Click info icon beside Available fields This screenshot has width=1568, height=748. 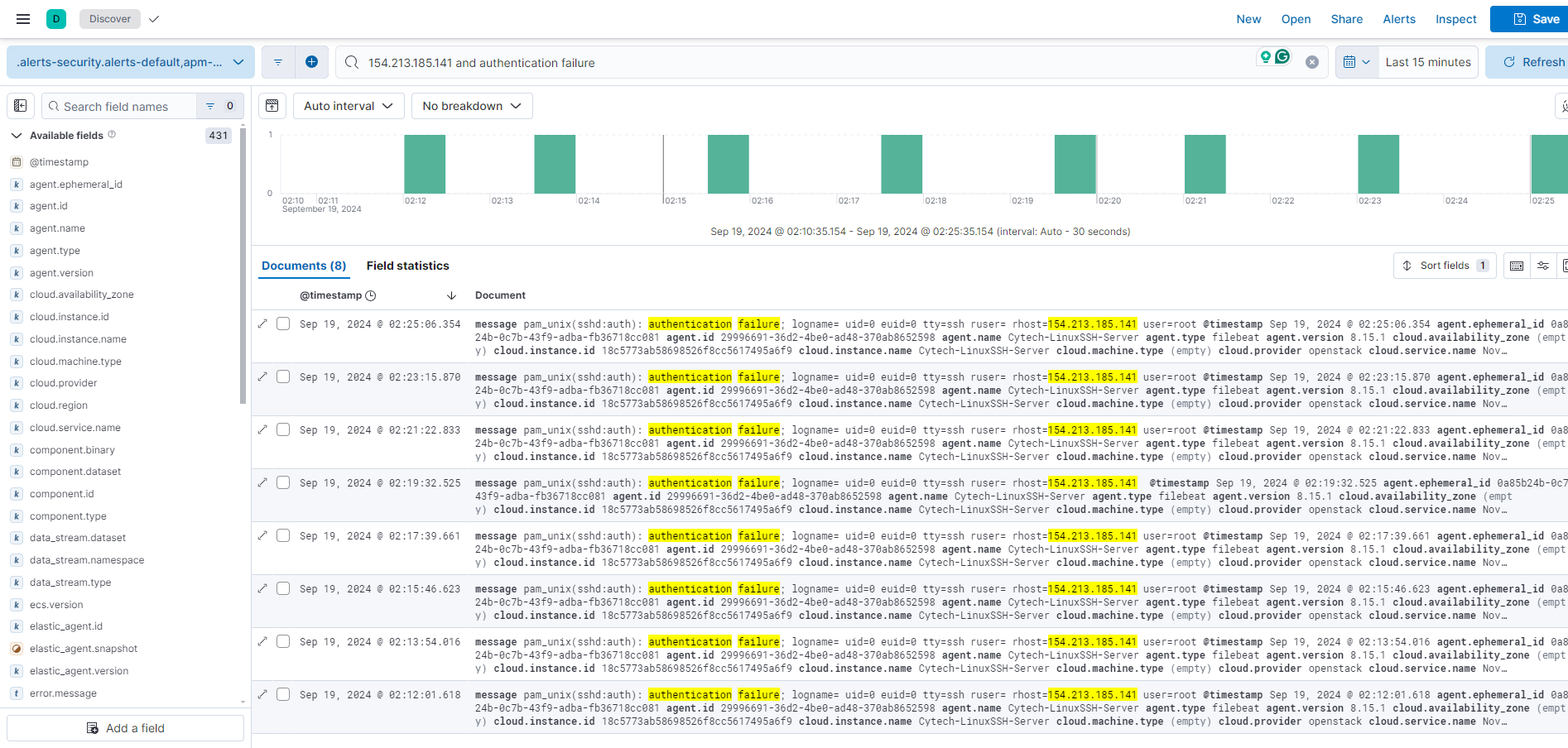(x=112, y=134)
